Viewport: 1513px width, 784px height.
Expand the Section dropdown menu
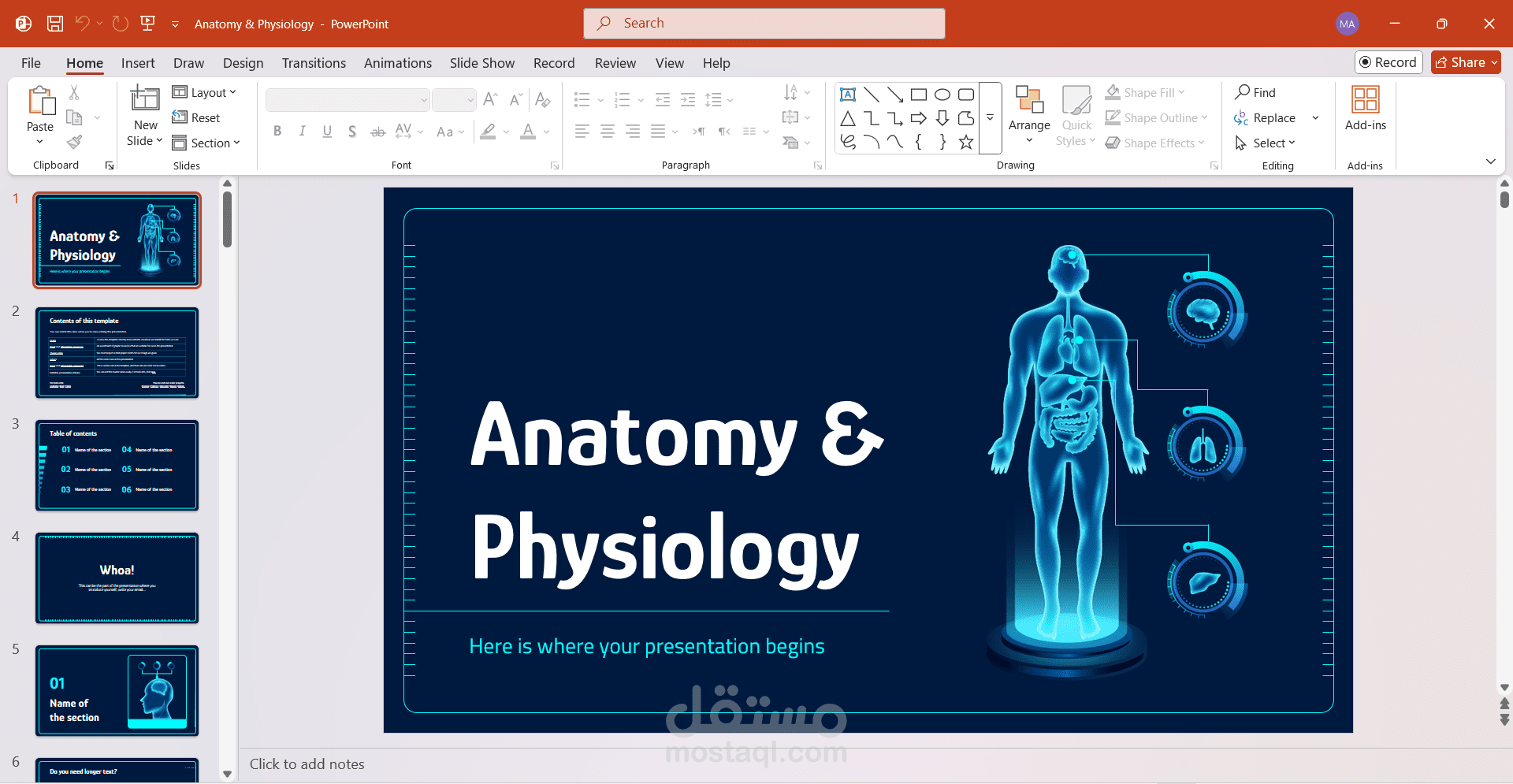[206, 143]
